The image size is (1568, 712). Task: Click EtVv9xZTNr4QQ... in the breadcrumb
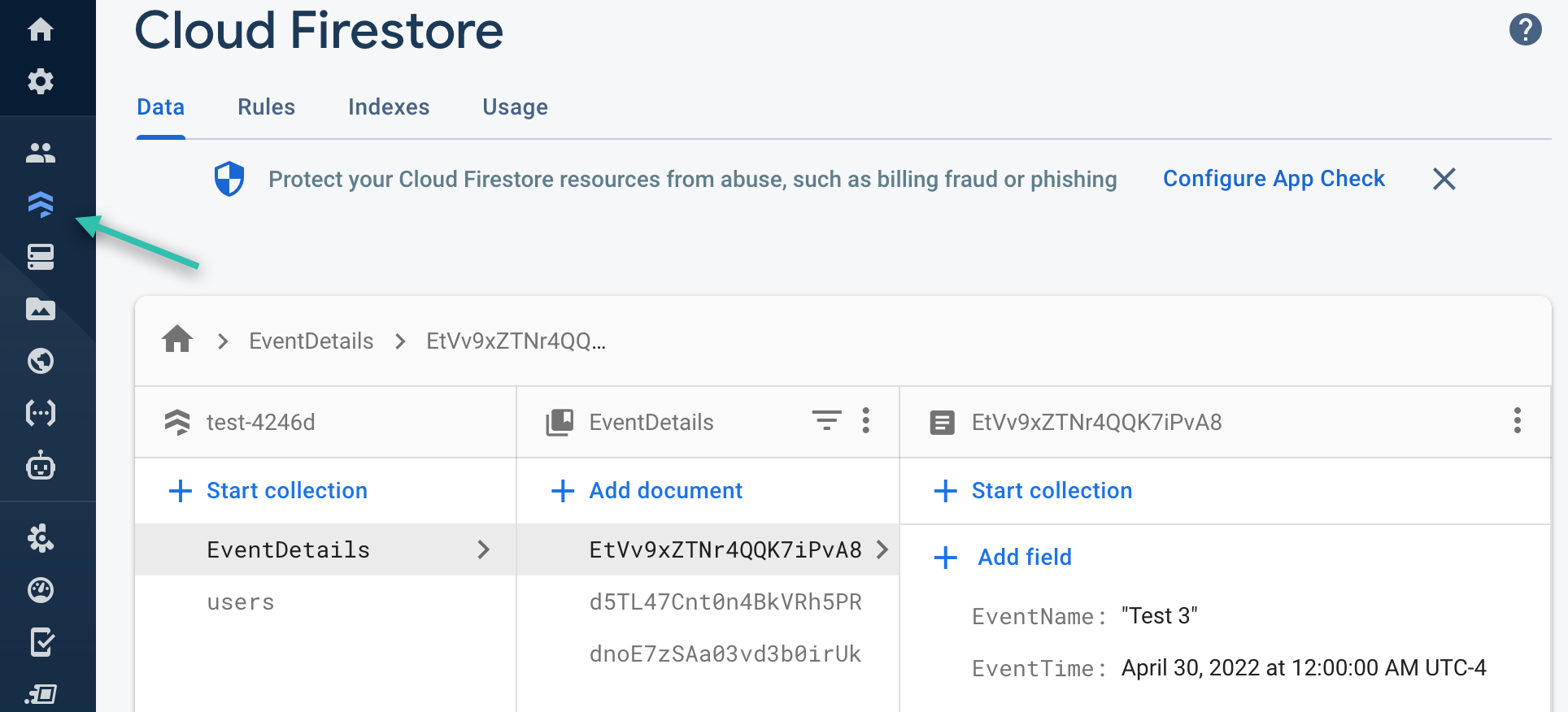coord(516,341)
